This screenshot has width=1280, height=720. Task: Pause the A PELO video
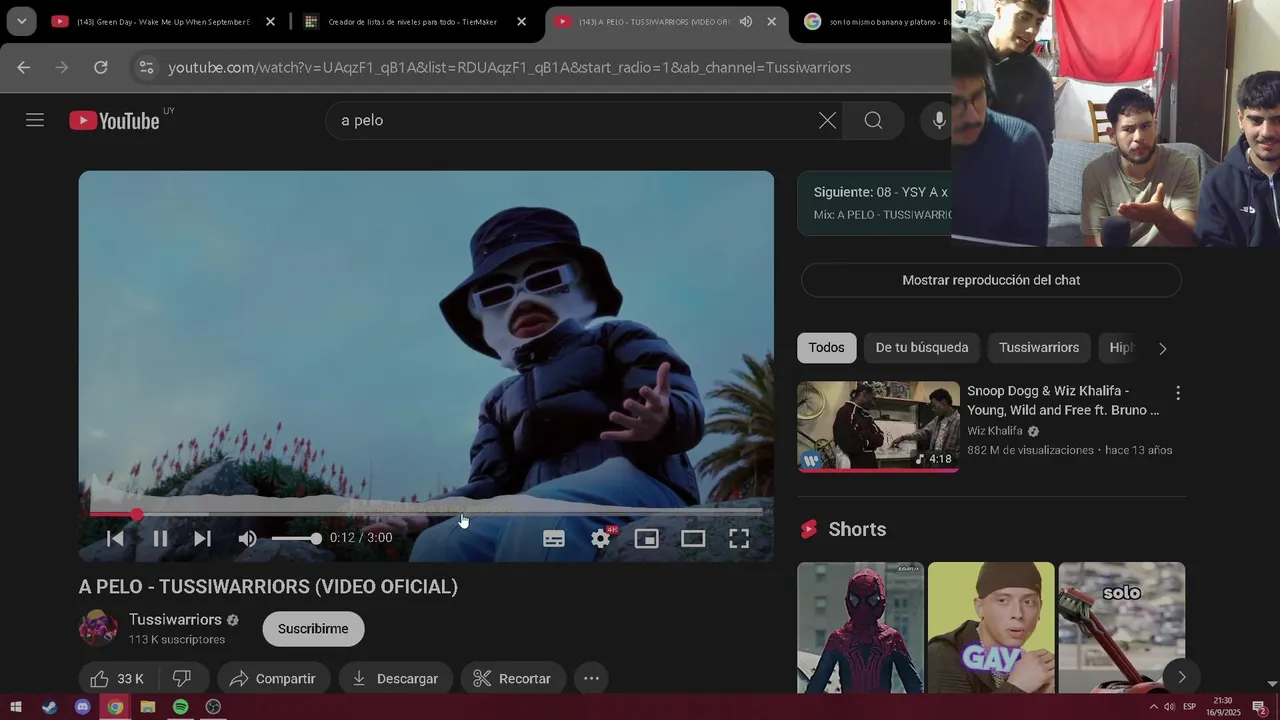point(160,538)
